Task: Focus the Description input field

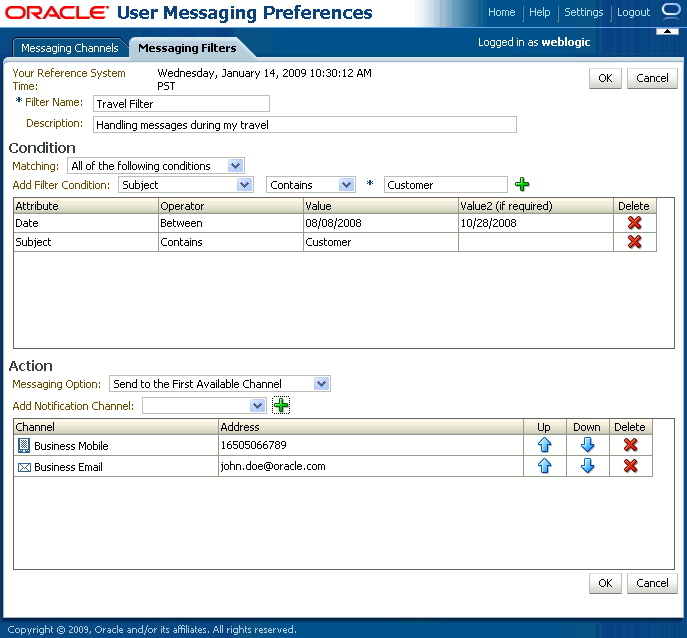Action: click(305, 125)
